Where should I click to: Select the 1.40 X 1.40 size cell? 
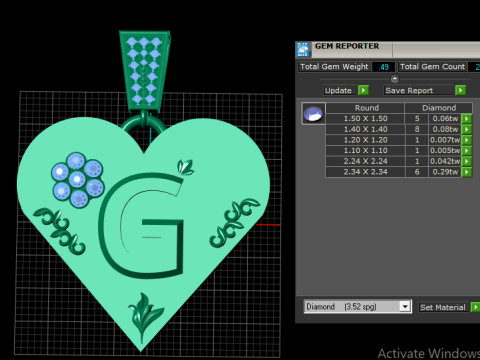pyautogui.click(x=365, y=129)
